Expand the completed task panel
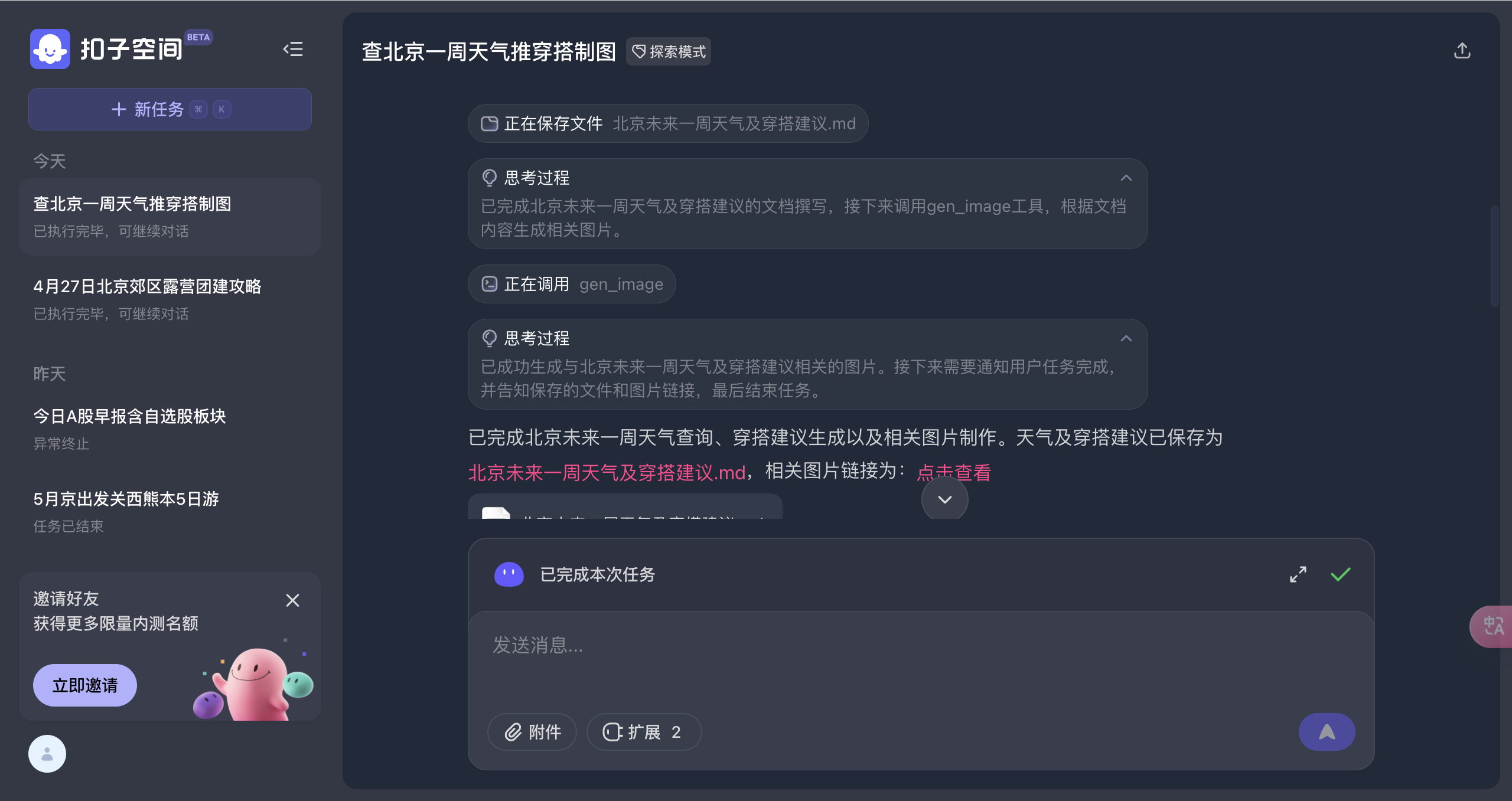This screenshot has height=801, width=1512. [x=1298, y=574]
